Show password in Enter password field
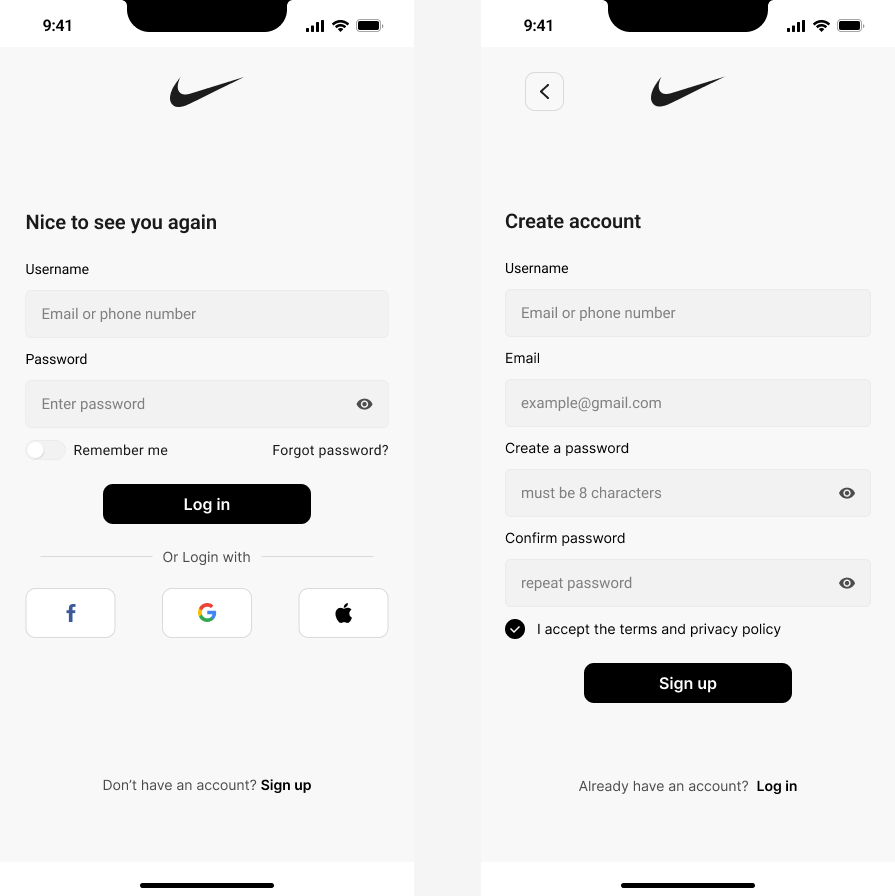The width and height of the screenshot is (895, 896). pos(364,404)
